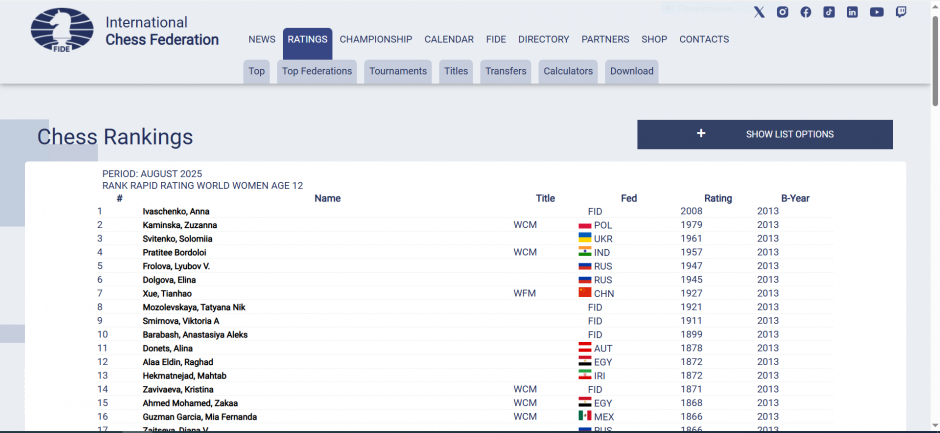The width and height of the screenshot is (940, 433).
Task: Click the Download sub-tab
Action: pyautogui.click(x=631, y=71)
